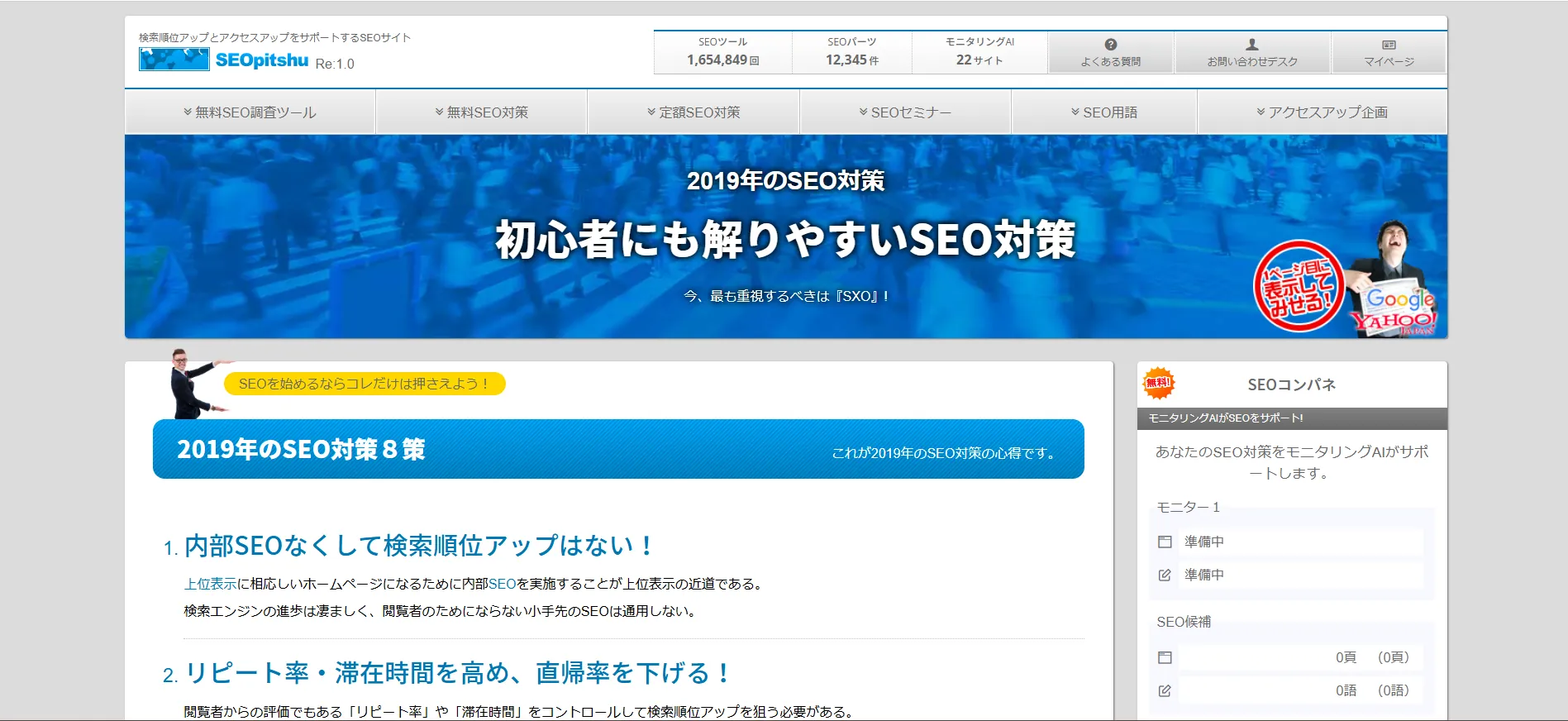Screen dimensions: 1568x721
Task: Expand the アクセスアップ企画 menu
Action: point(1322,112)
